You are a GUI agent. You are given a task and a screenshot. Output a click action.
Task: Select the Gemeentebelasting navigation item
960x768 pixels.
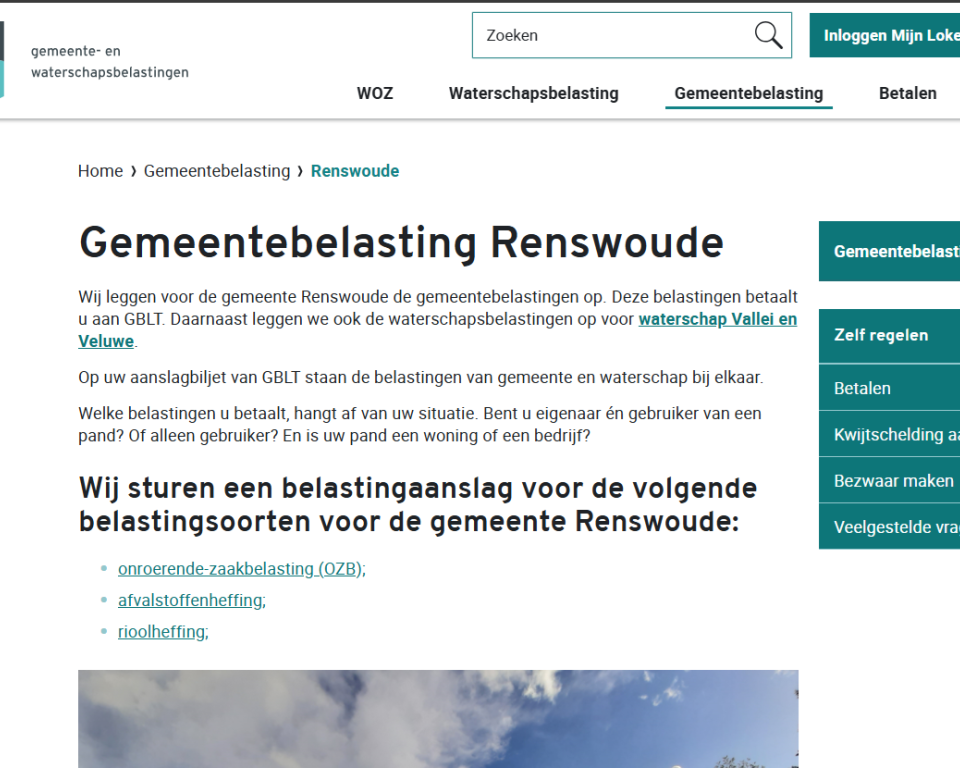pos(748,93)
